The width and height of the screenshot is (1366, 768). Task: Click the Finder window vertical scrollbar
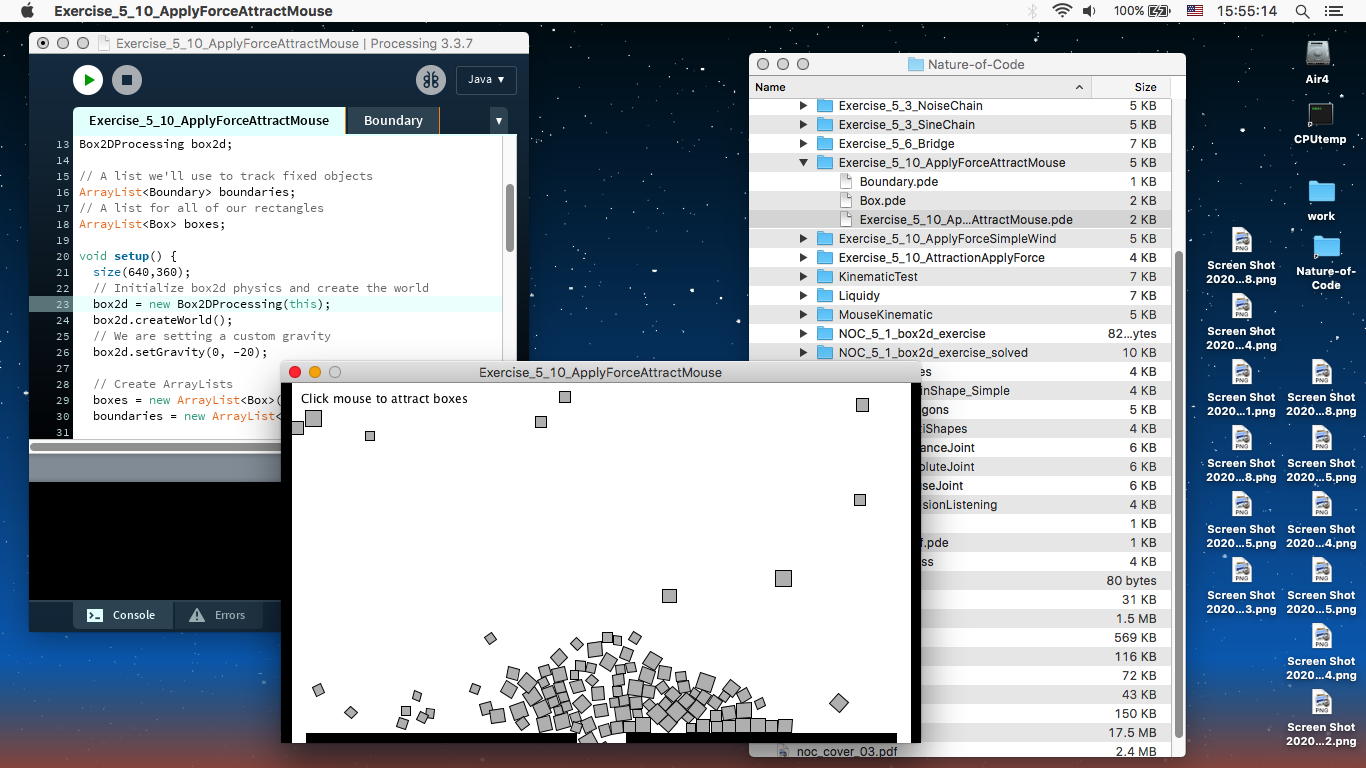click(1179, 495)
